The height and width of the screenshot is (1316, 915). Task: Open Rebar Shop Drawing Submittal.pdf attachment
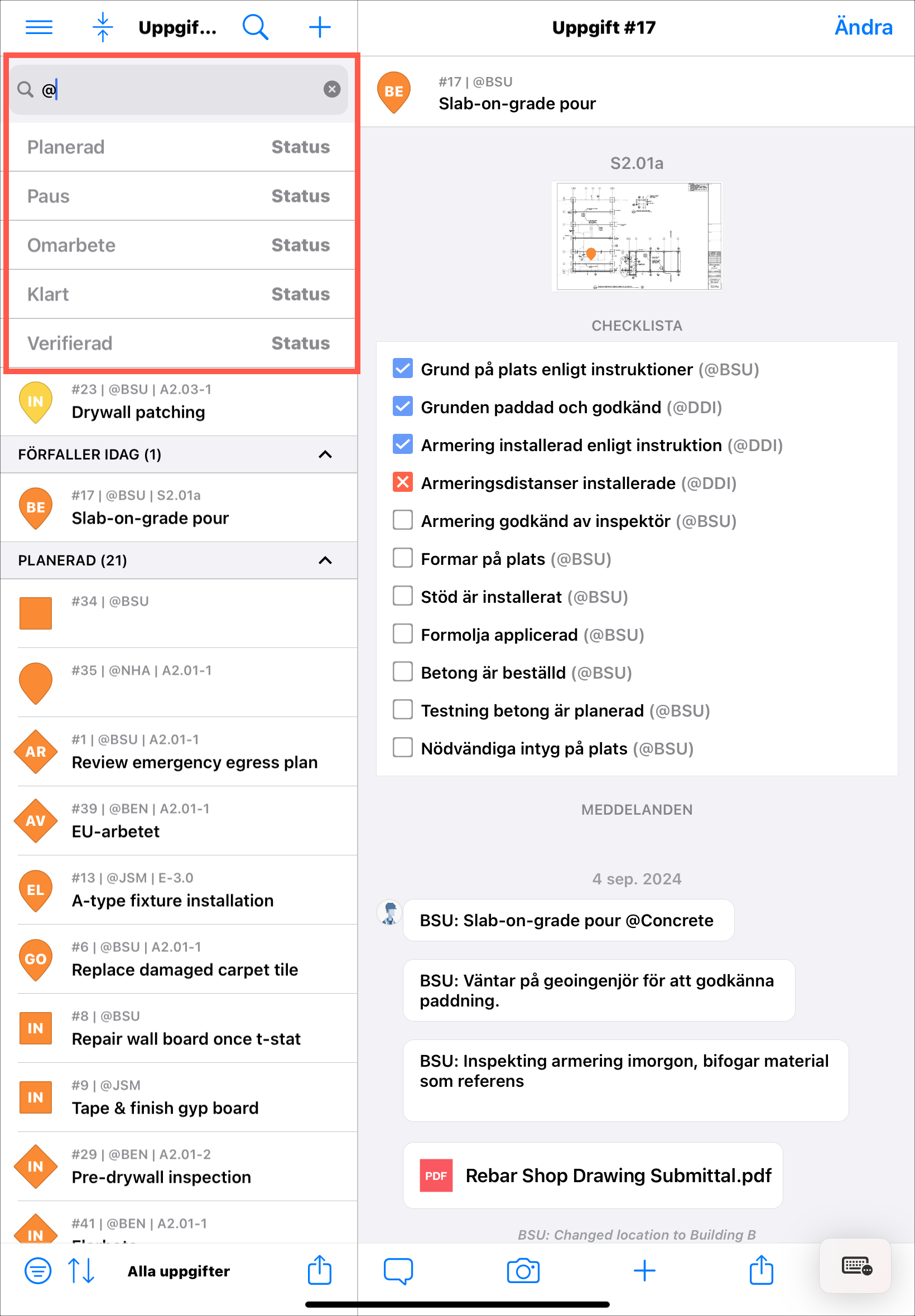[593, 1175]
